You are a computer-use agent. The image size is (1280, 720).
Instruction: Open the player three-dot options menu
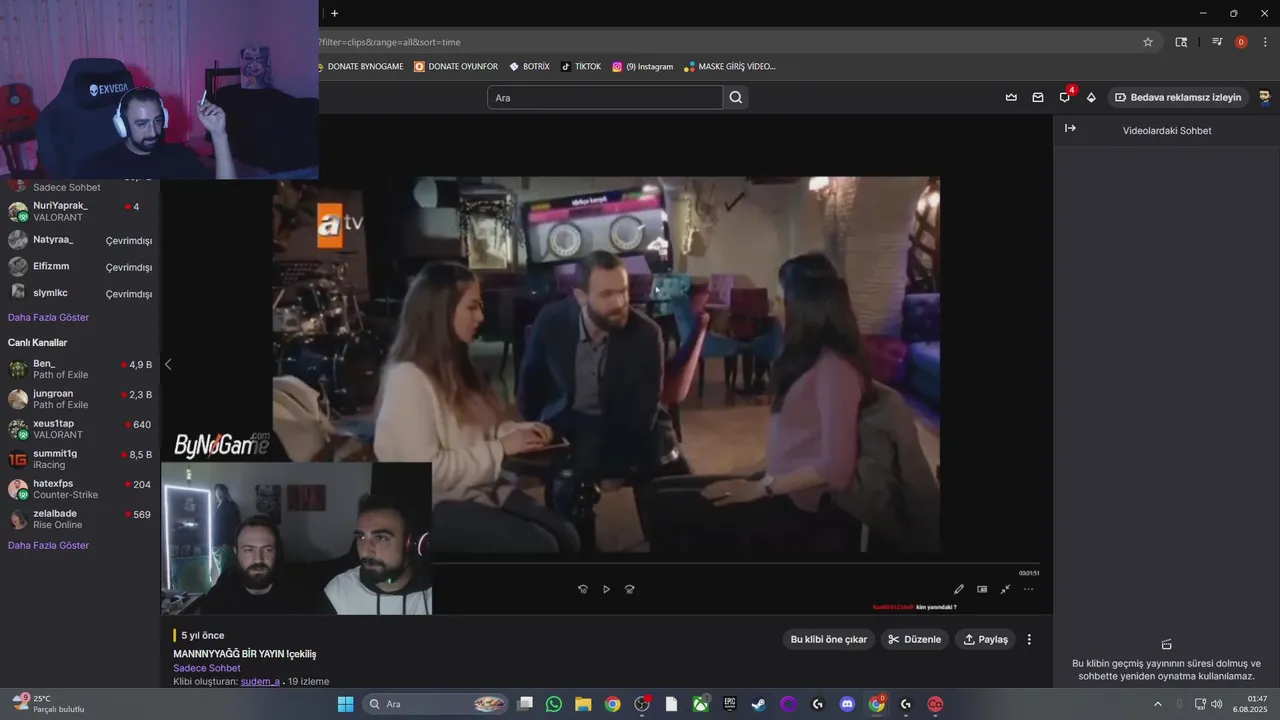click(x=1028, y=589)
